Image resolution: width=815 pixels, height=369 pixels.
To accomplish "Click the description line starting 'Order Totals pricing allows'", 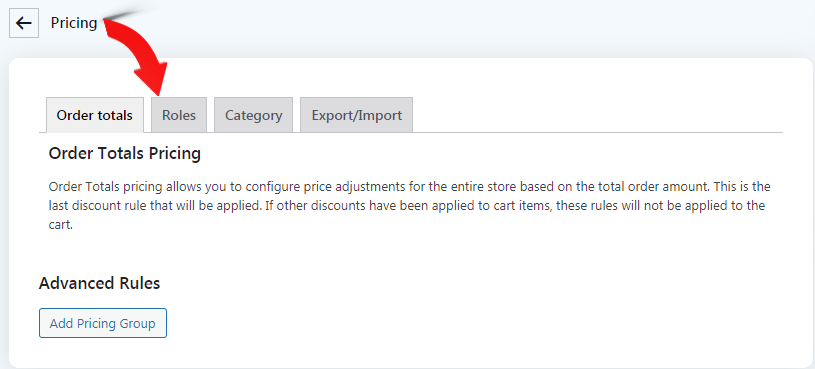I will click(410, 187).
